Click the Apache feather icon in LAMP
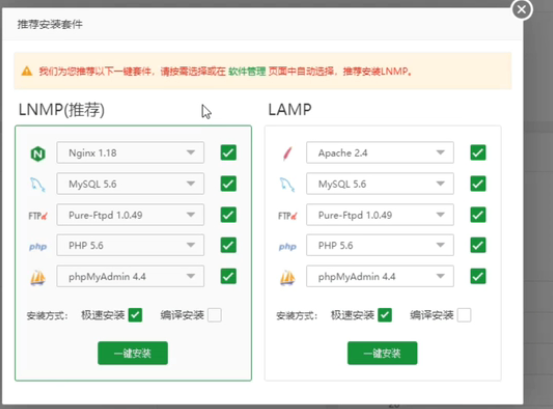Screen dimensions: 553x409 (287, 153)
